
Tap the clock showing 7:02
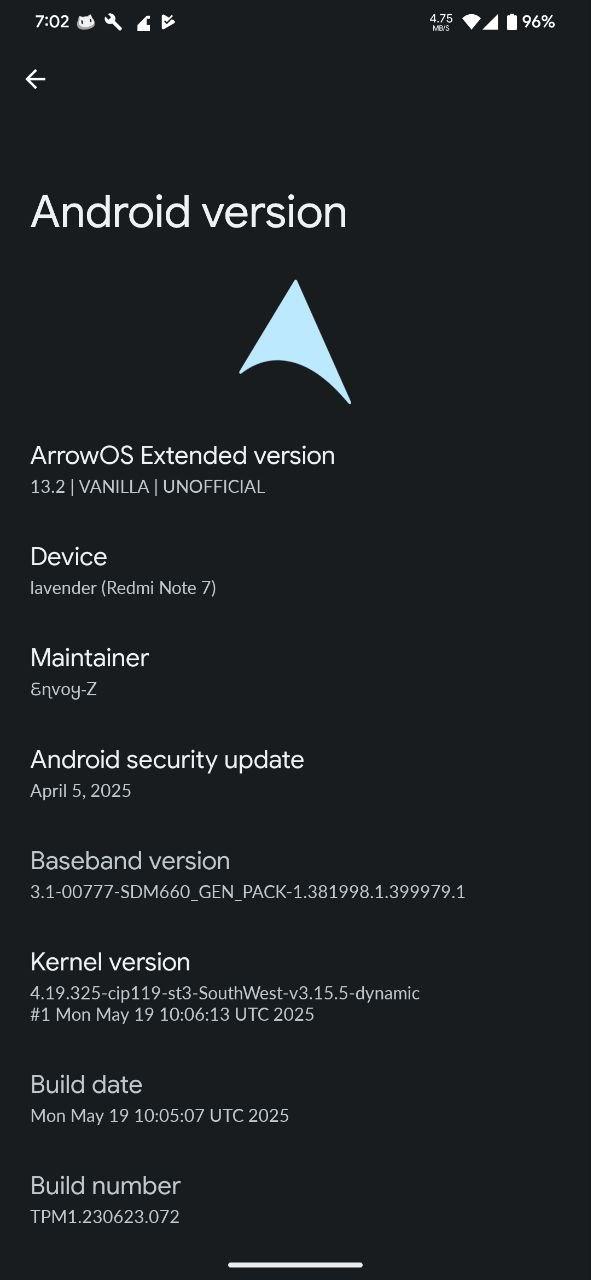(52, 21)
